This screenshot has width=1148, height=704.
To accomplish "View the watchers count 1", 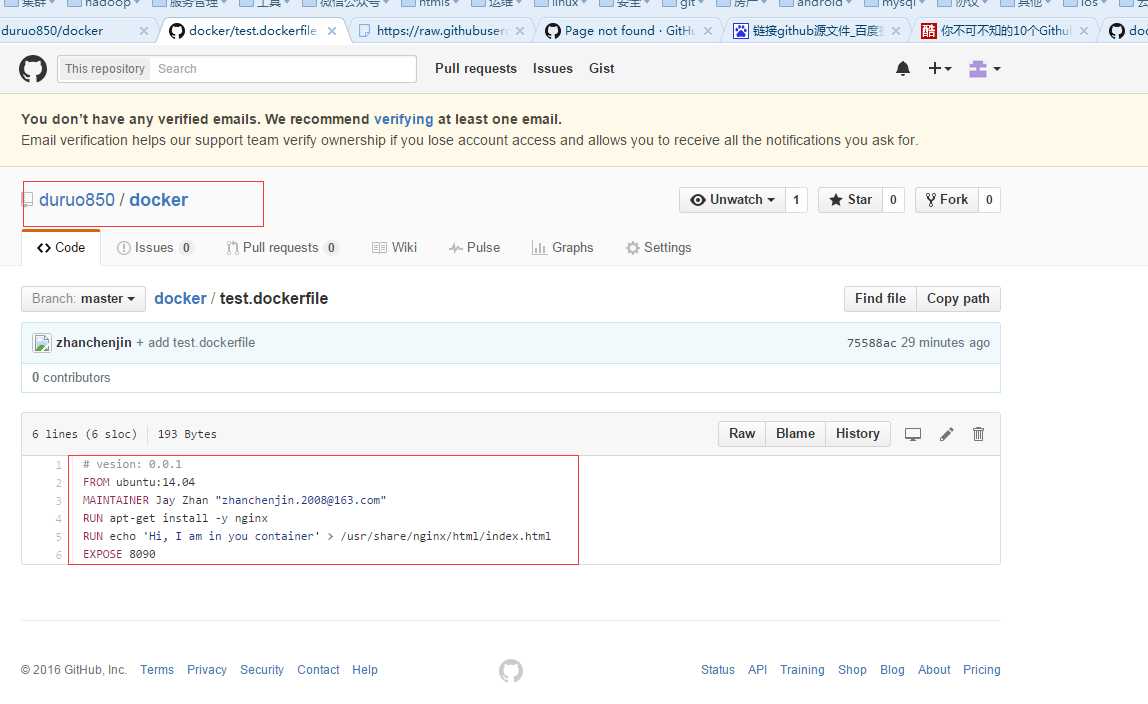I will [x=796, y=200].
